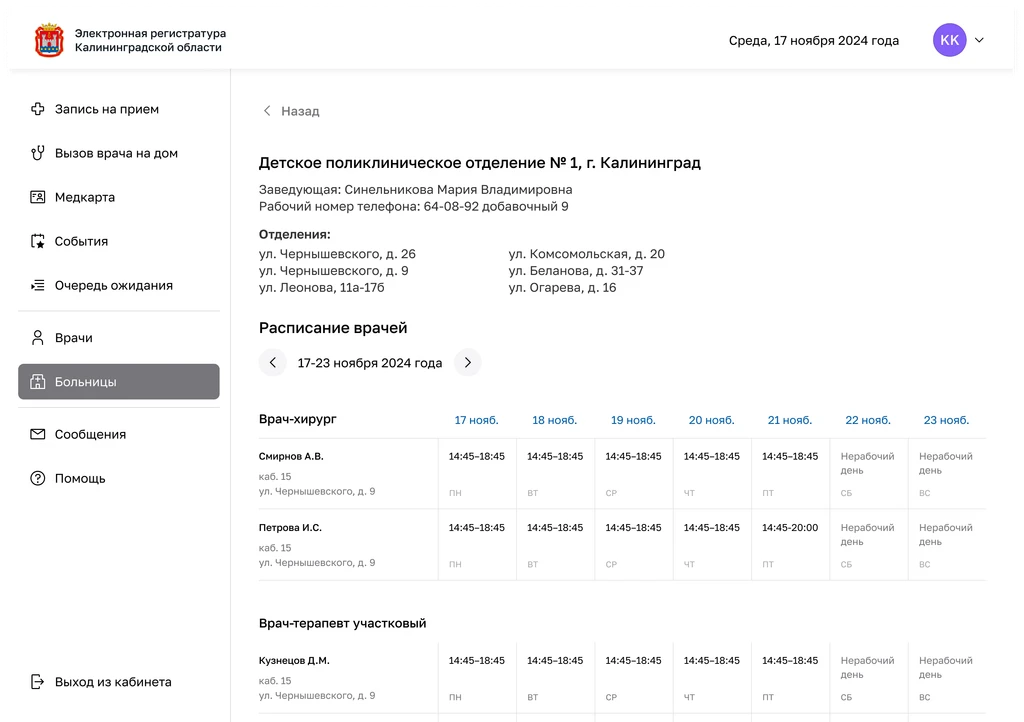The height and width of the screenshot is (722, 1024).
Task: Open the Помощь question mark icon
Action: coord(38,479)
